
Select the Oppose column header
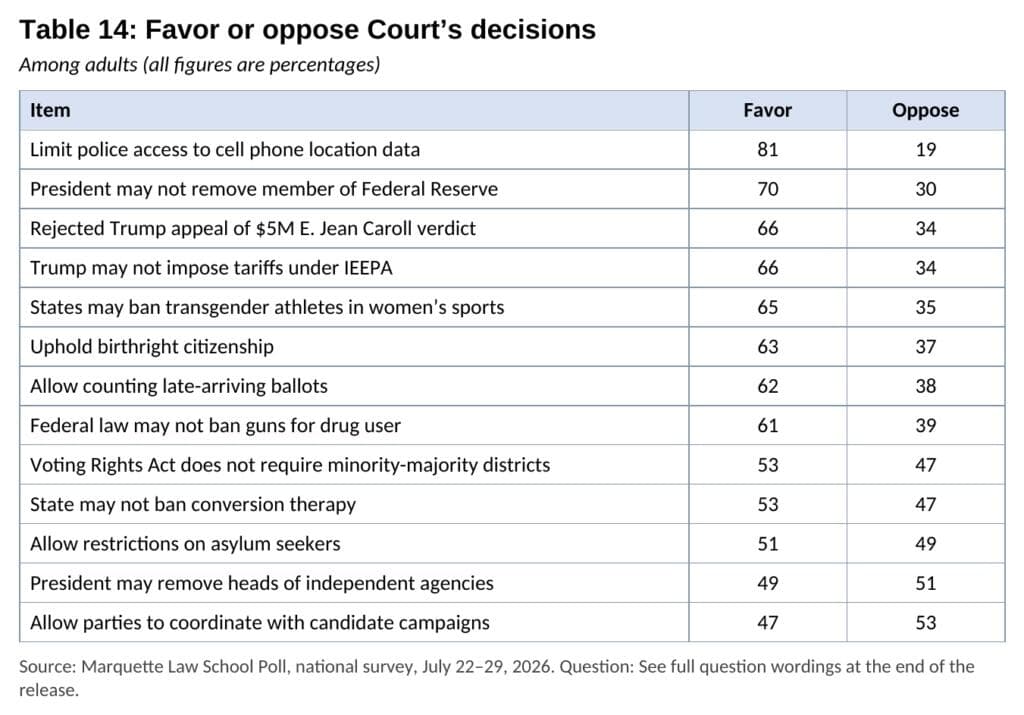pyautogui.click(x=925, y=110)
